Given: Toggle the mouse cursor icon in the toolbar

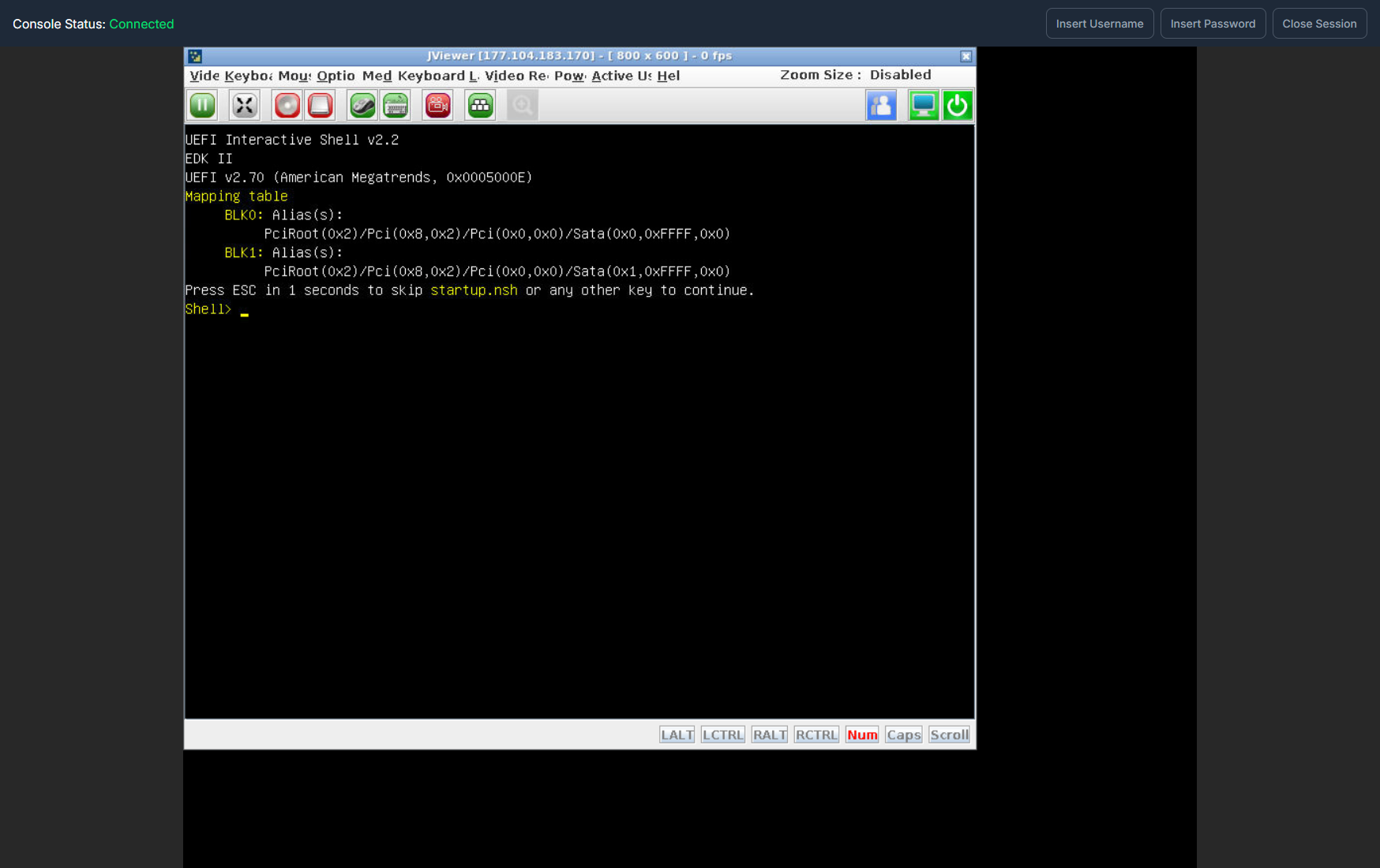Looking at the screenshot, I should pos(362,105).
